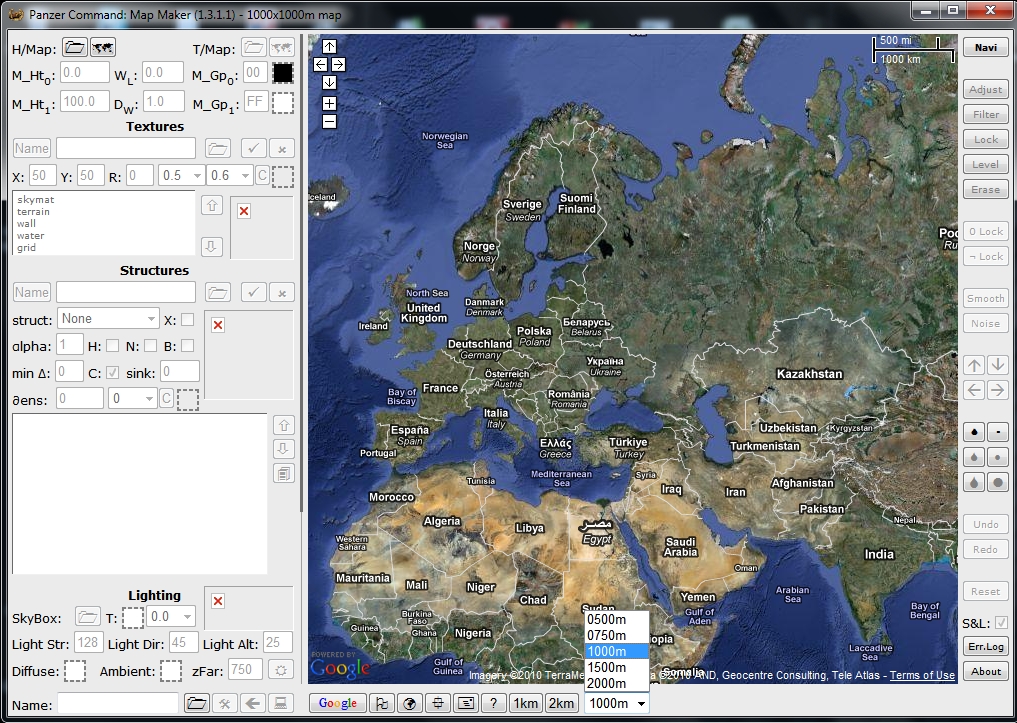The width and height of the screenshot is (1017, 723).
Task: Pan the map right with the right arrow
Action: point(339,64)
